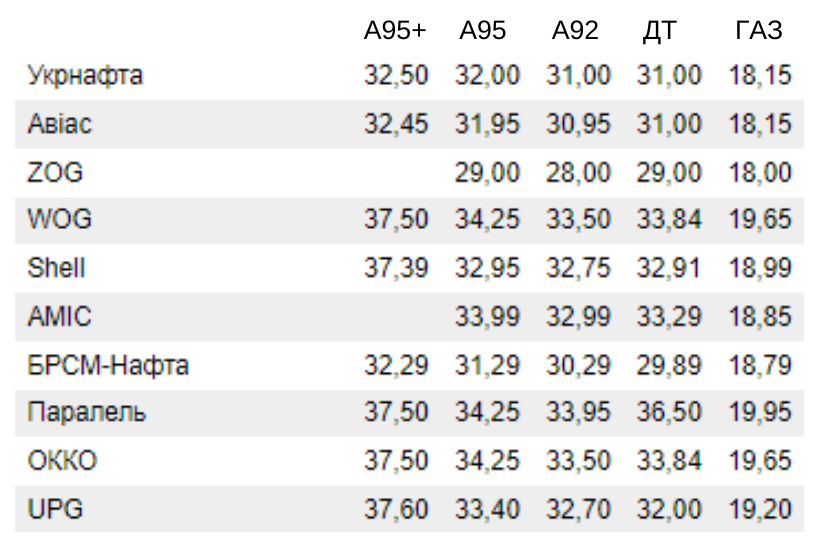The height and width of the screenshot is (558, 836).
Task: Select the ZOG row label
Action: (55, 172)
